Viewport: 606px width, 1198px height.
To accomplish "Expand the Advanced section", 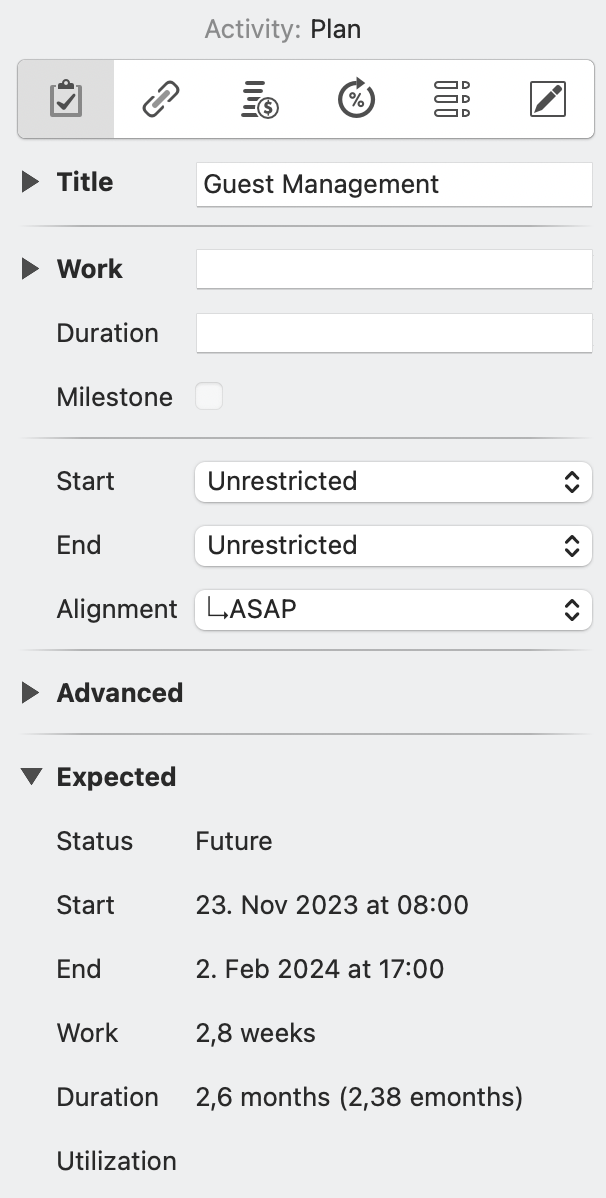I will (29, 692).
